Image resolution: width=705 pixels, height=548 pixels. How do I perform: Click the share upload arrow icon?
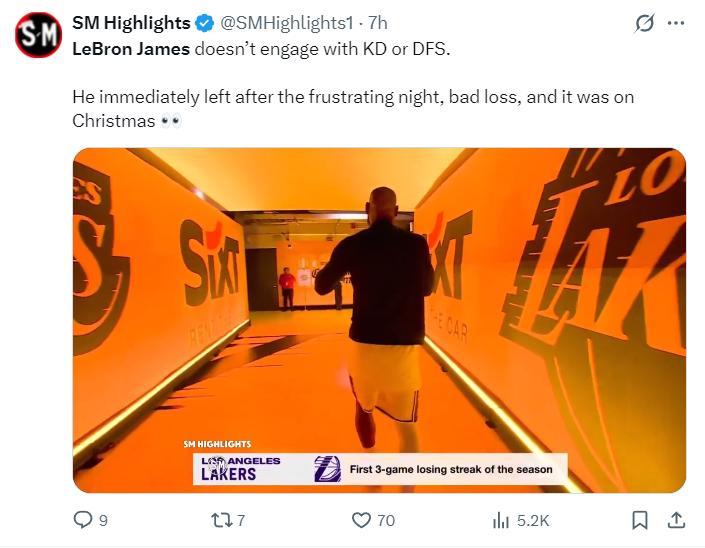[x=676, y=520]
